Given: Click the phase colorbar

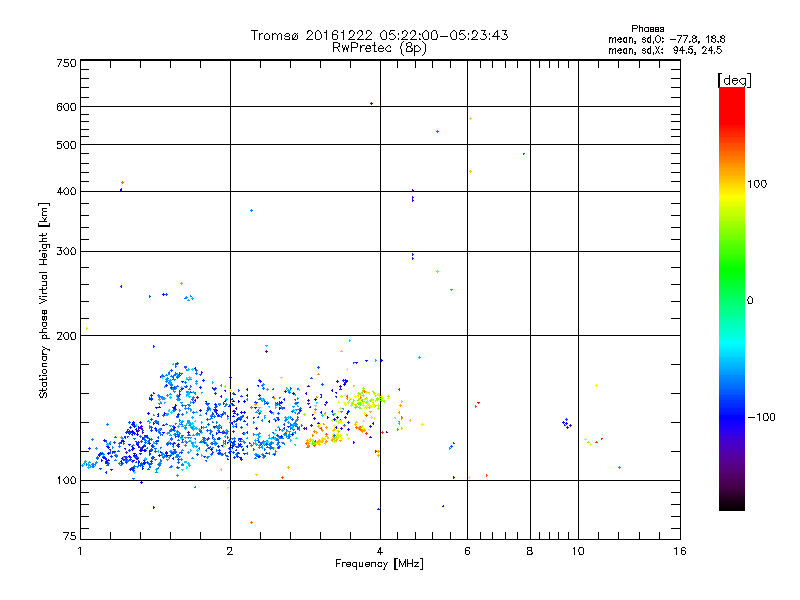Looking at the screenshot, I should point(732,298).
